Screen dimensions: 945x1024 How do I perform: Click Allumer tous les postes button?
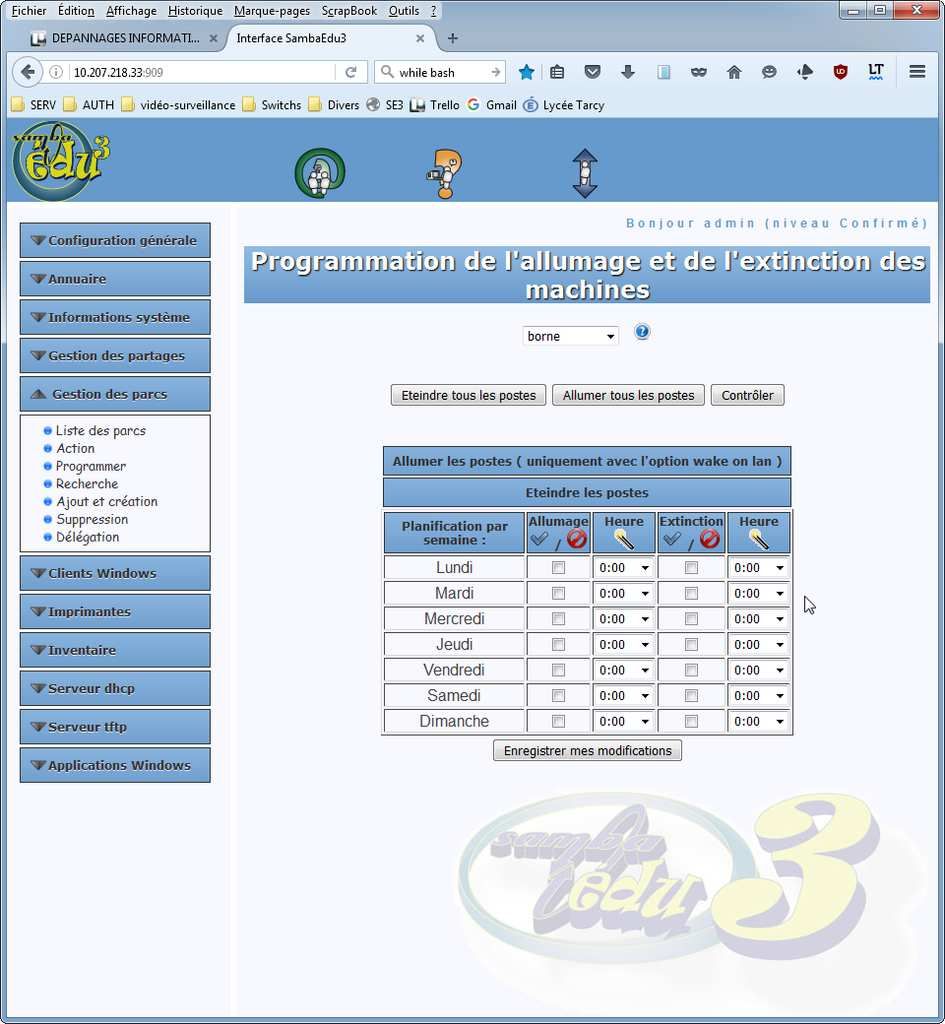[628, 395]
